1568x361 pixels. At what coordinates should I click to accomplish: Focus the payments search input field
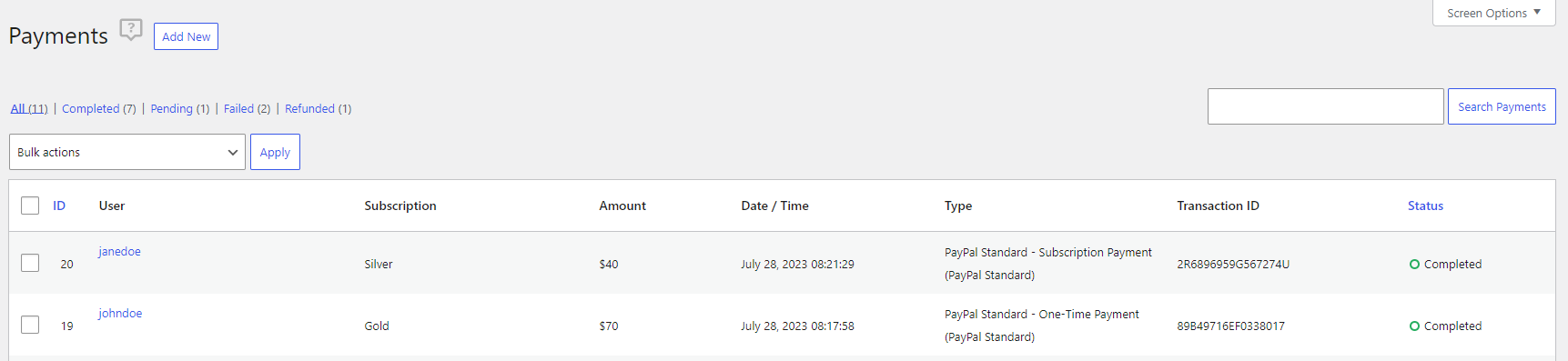tap(1325, 106)
